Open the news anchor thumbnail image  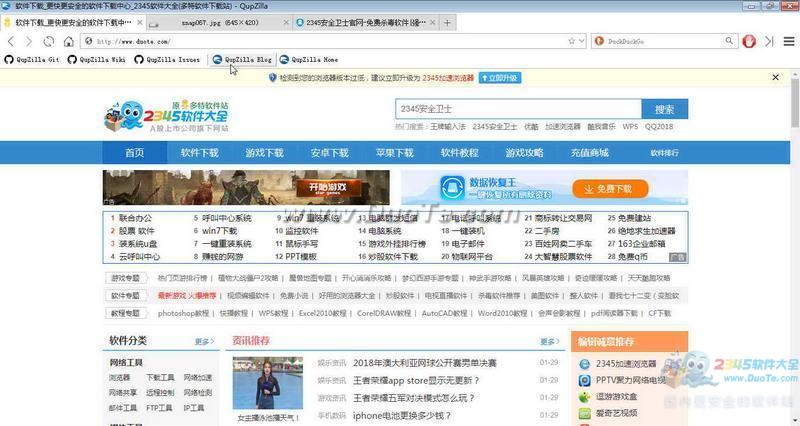pos(268,383)
